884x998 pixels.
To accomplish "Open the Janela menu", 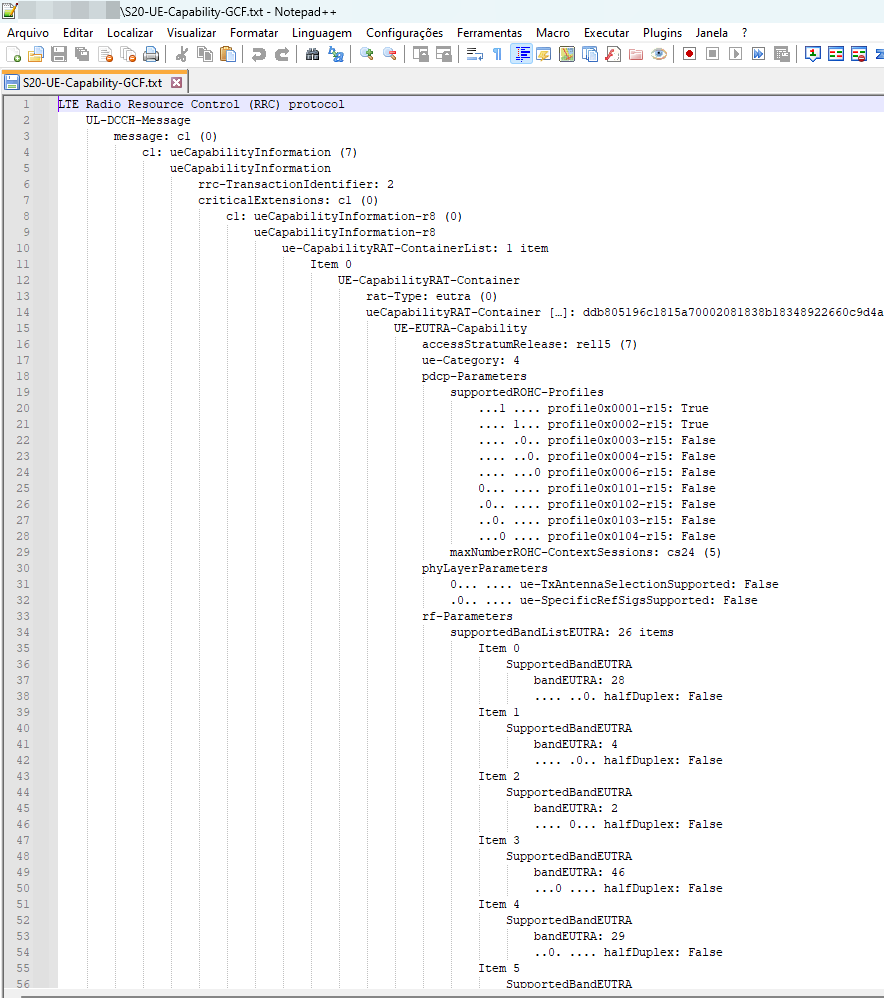I will [x=712, y=33].
